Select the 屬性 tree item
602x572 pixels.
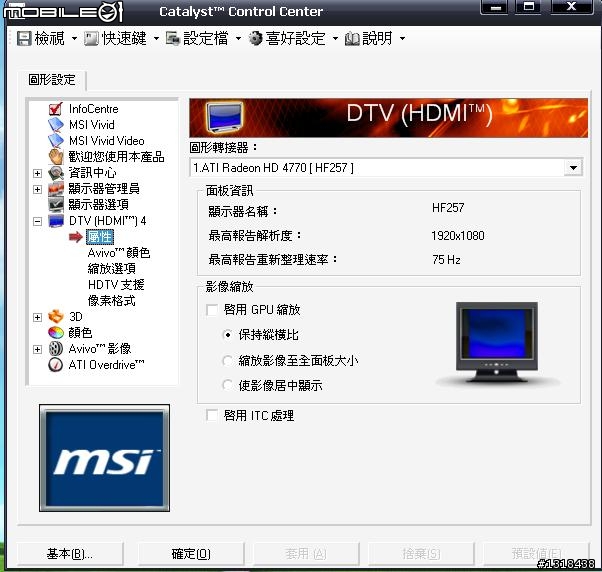[99, 237]
